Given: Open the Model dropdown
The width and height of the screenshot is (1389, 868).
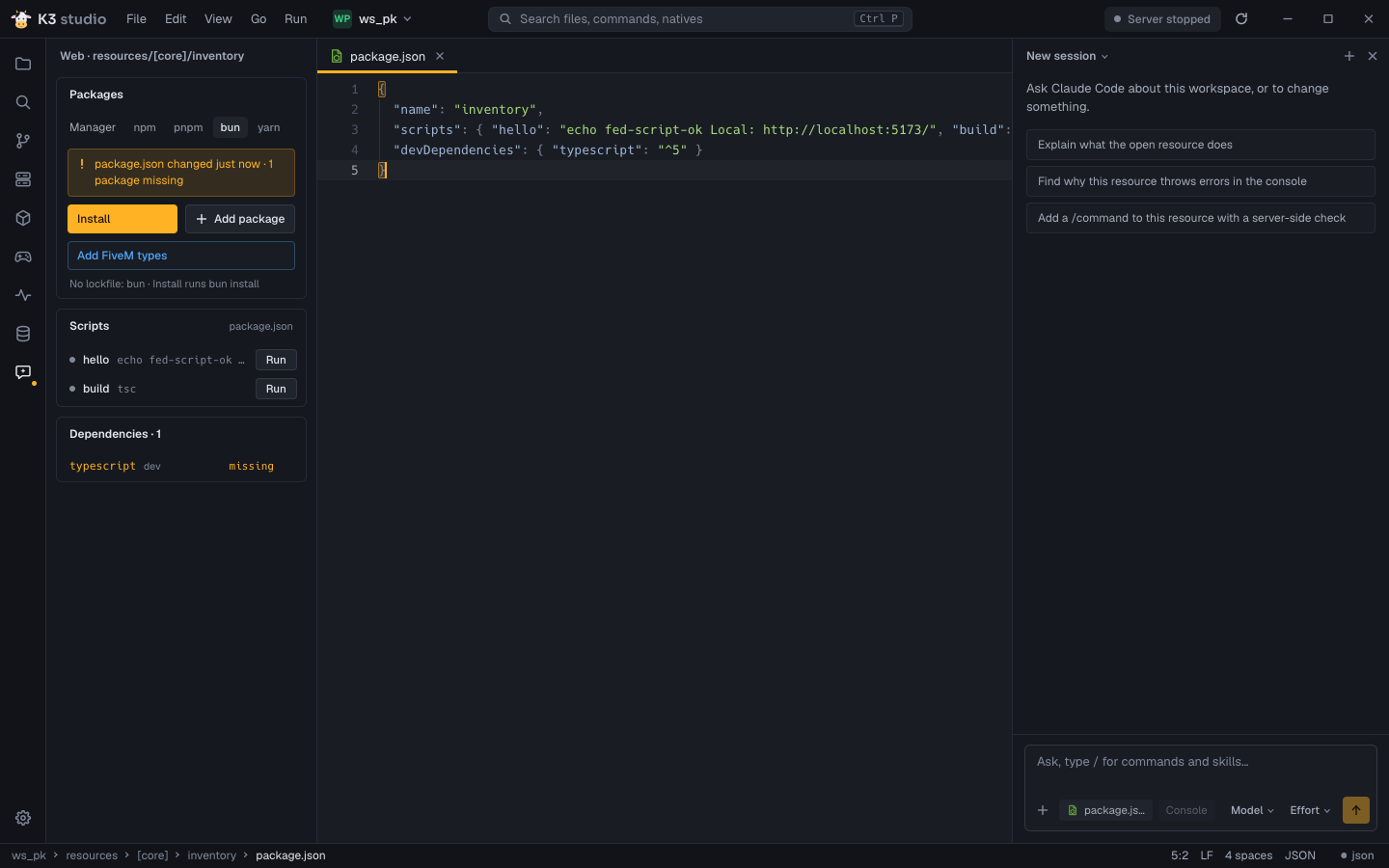Looking at the screenshot, I should coord(1252,810).
